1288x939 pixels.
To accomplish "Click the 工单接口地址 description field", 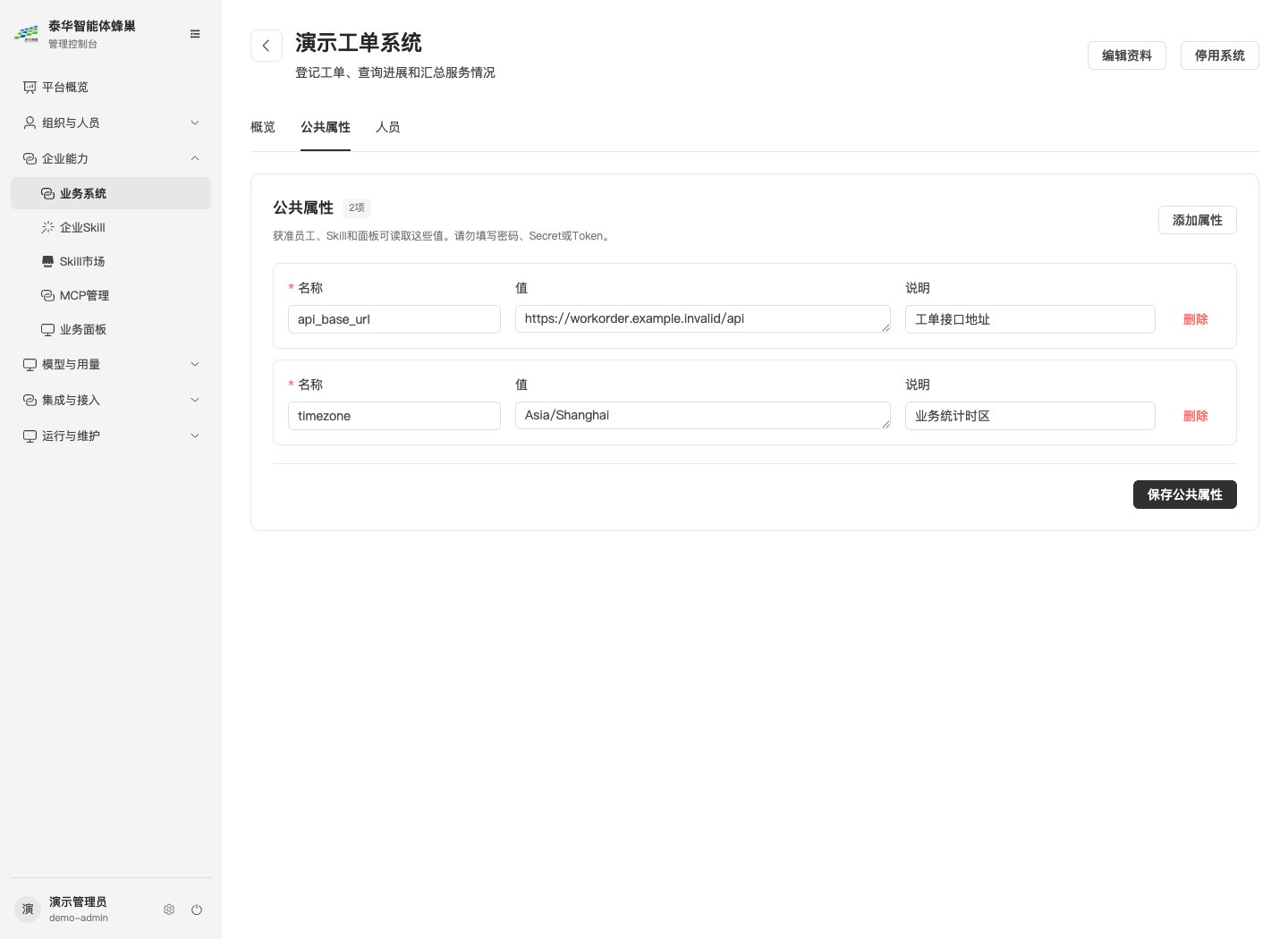I will pos(1030,319).
